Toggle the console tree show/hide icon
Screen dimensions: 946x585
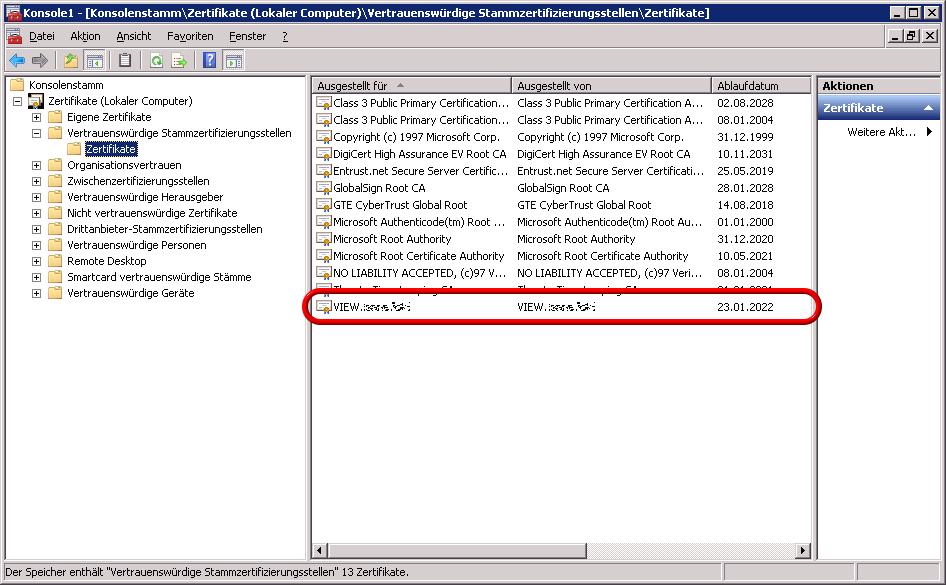click(x=94, y=61)
